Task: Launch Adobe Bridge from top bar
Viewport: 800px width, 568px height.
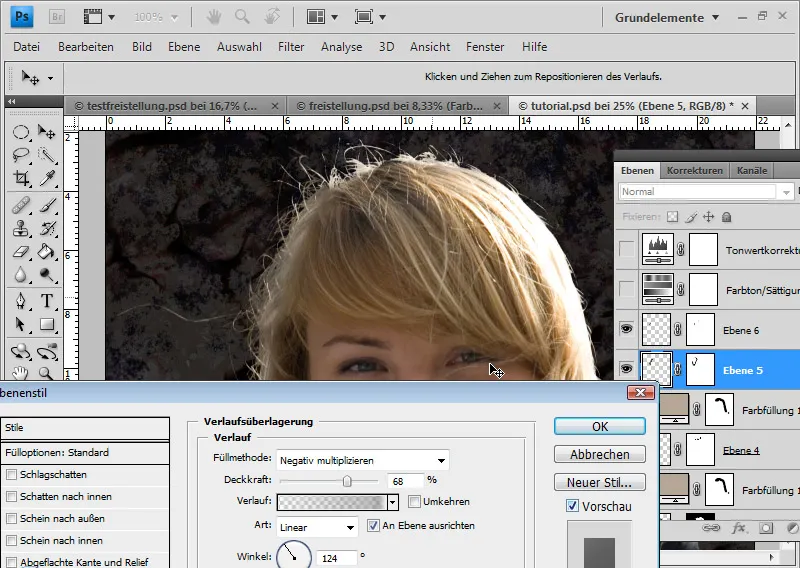Action: click(x=57, y=17)
